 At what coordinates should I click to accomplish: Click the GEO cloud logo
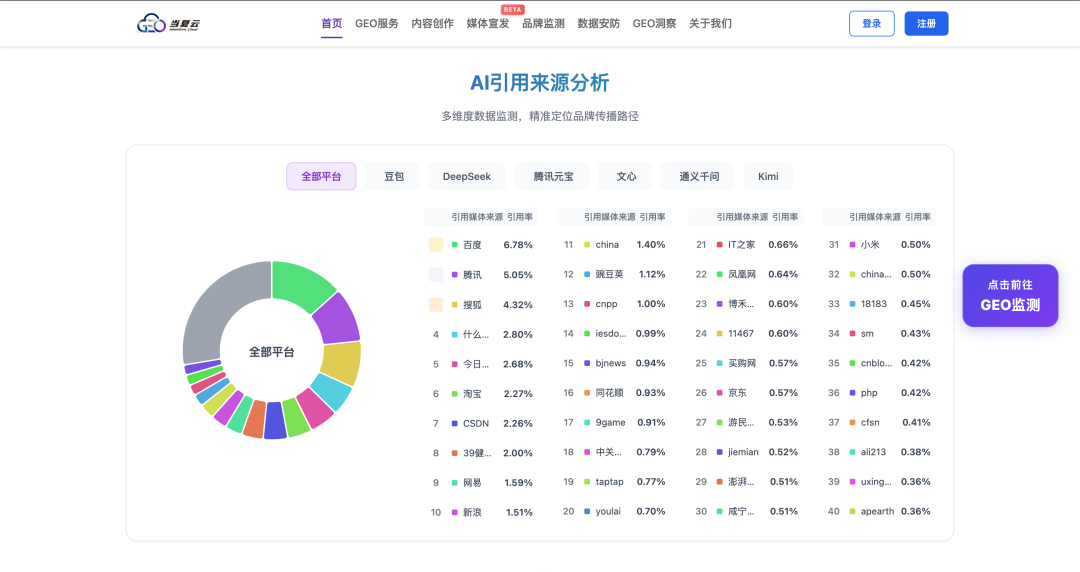coord(169,23)
